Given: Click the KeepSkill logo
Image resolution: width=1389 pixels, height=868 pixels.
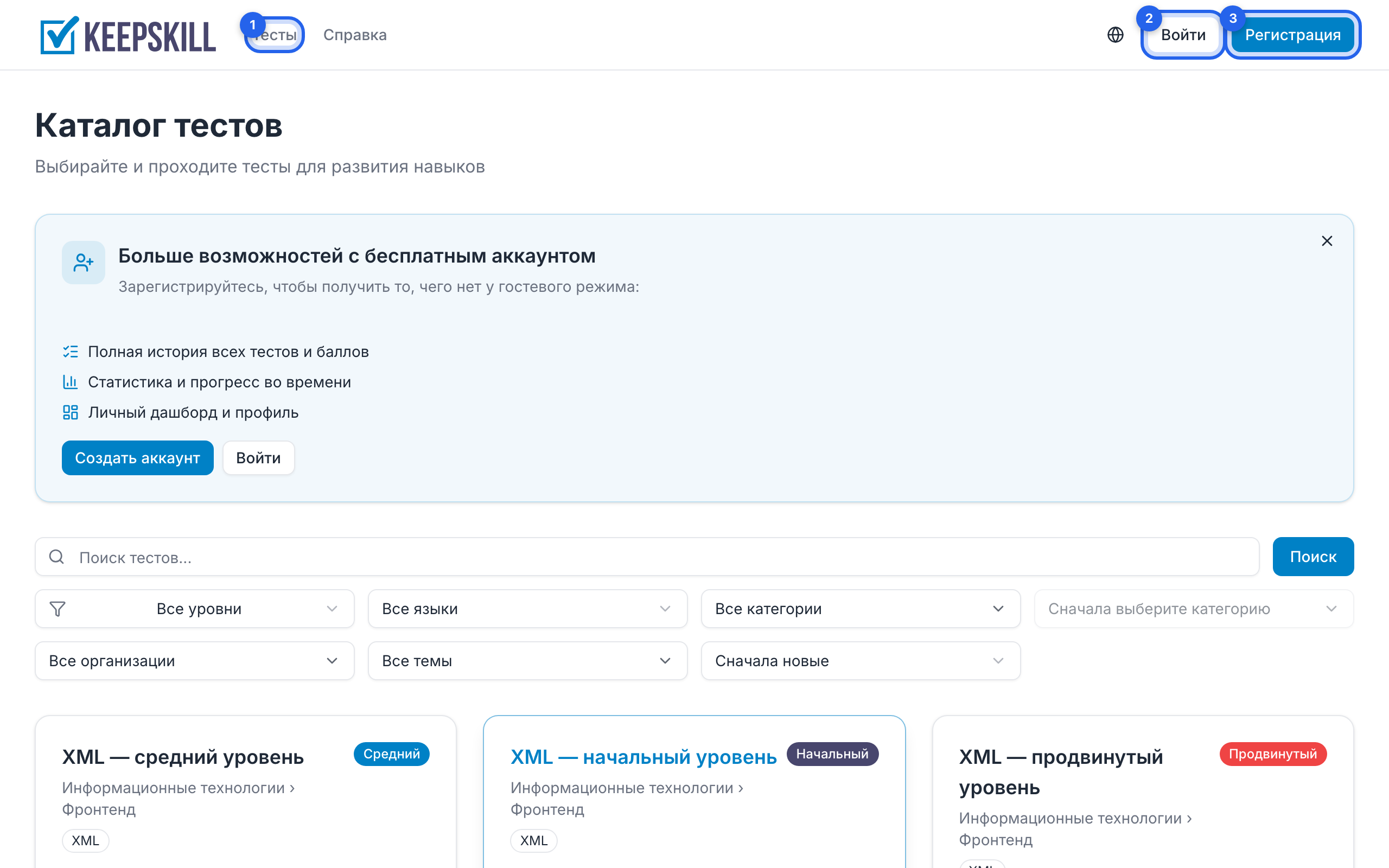Looking at the screenshot, I should pos(128,35).
